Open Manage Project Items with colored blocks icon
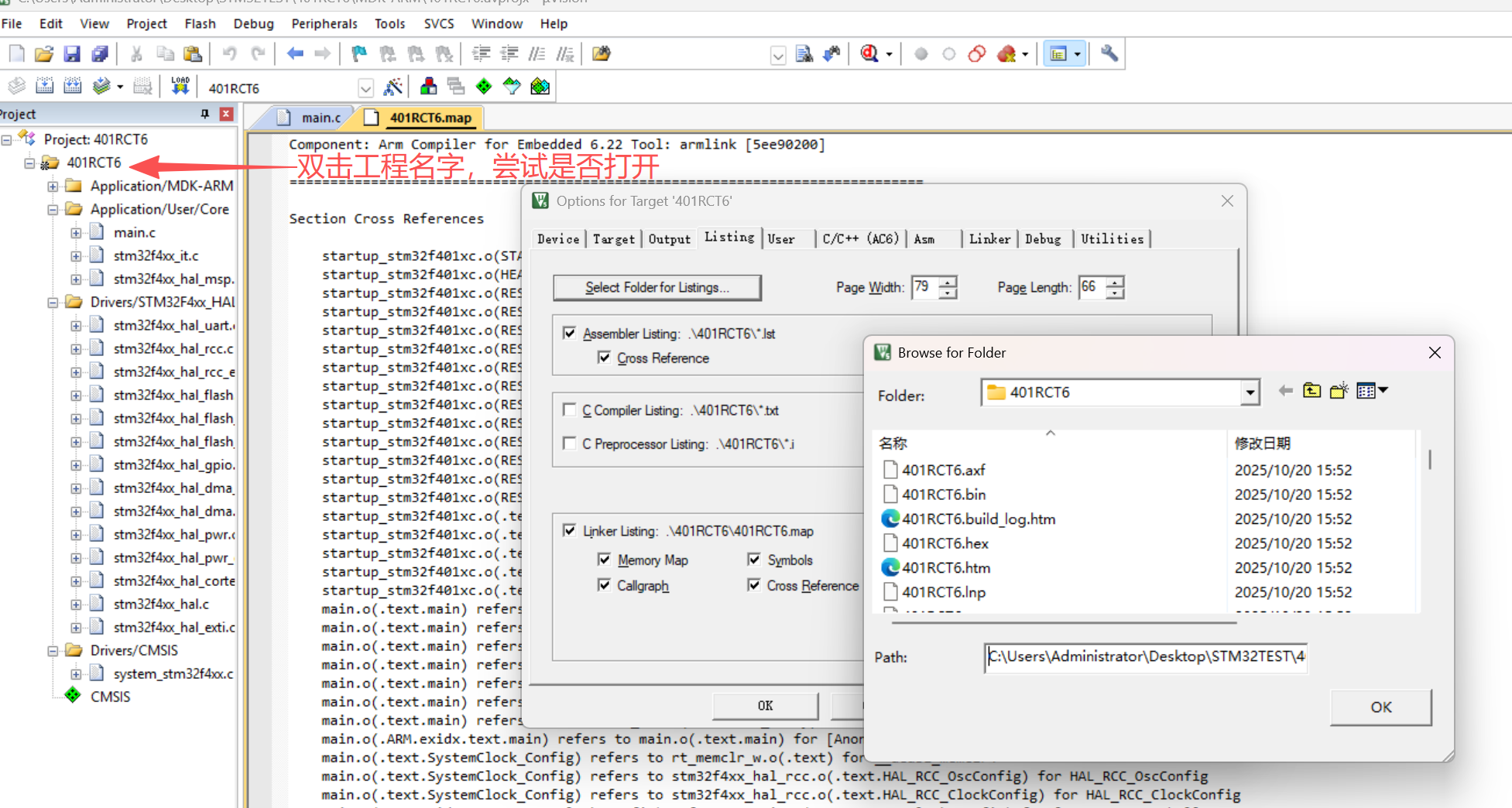The image size is (1512, 808). (428, 86)
